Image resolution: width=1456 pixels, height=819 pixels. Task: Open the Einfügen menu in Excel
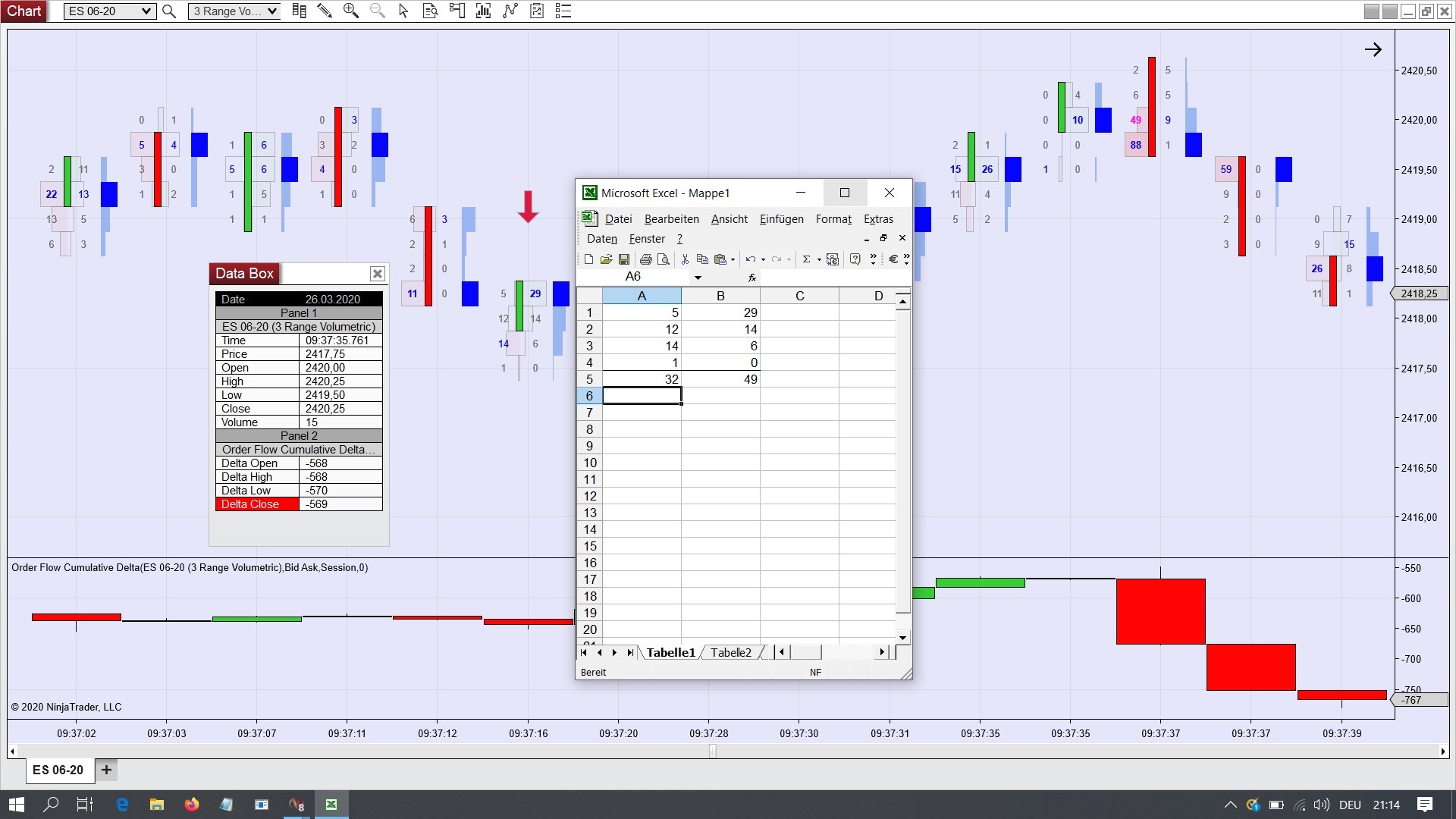tap(781, 219)
